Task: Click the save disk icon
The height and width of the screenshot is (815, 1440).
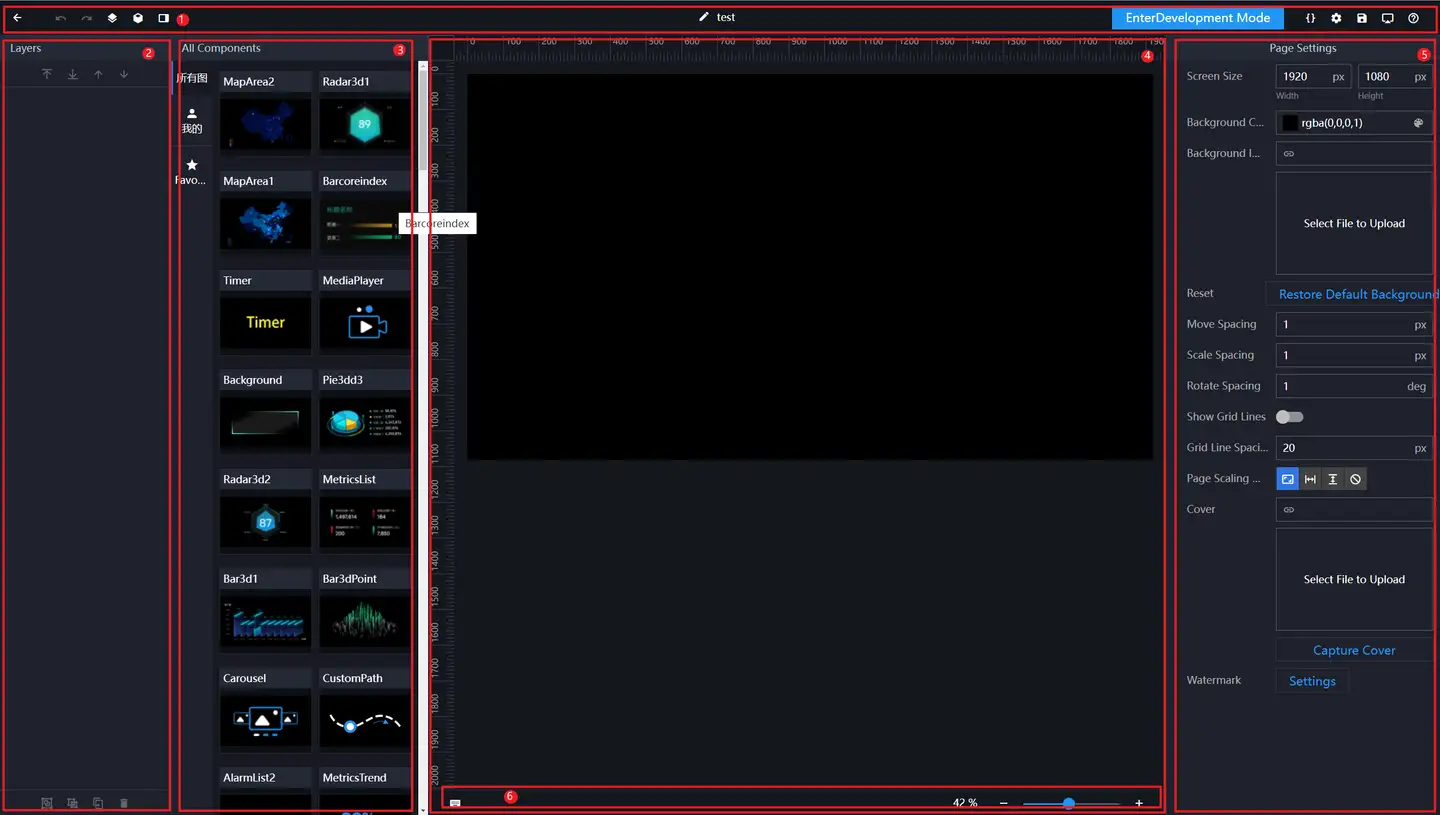Action: pos(1362,18)
